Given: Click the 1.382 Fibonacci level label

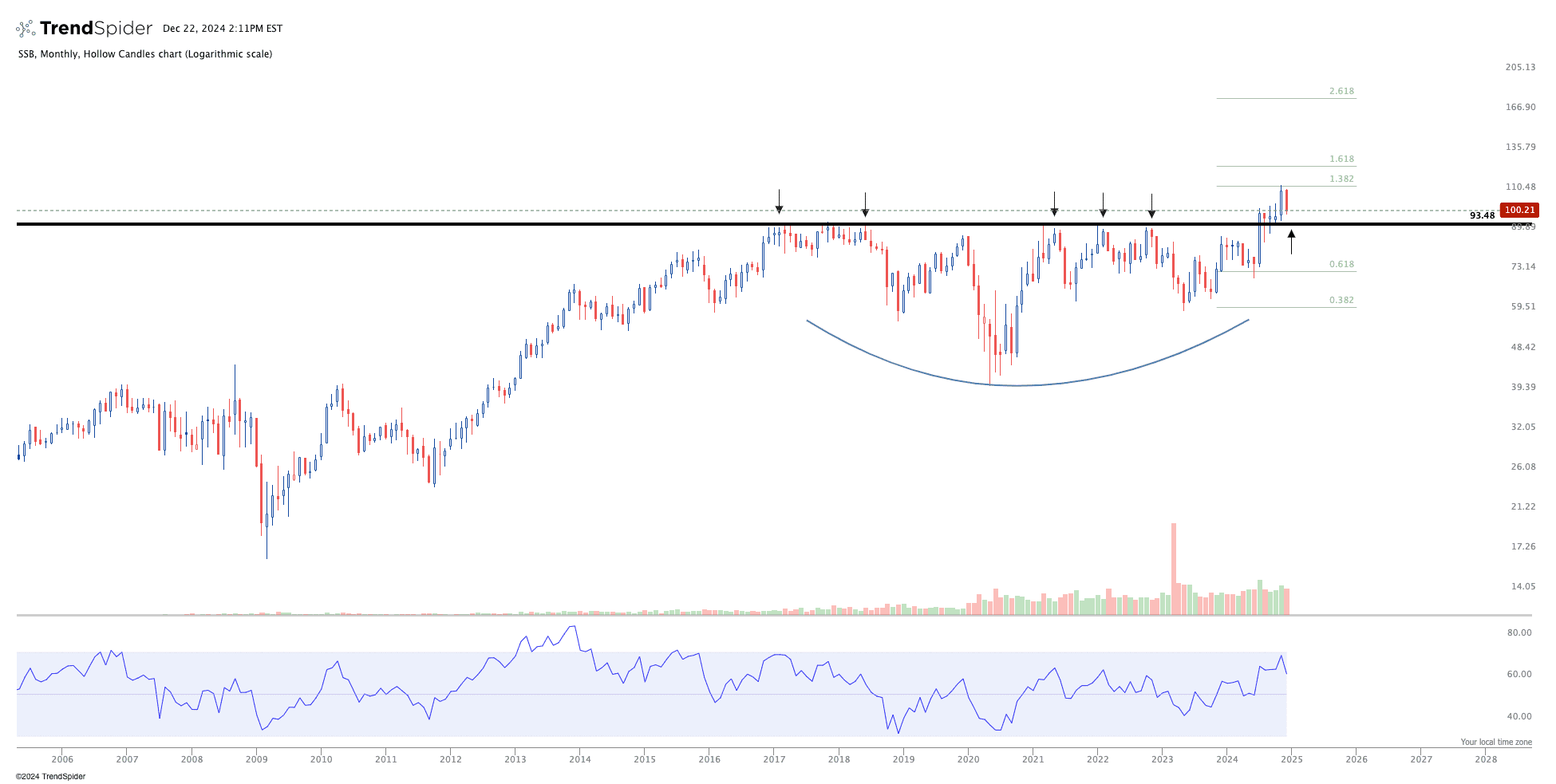Looking at the screenshot, I should click(1341, 179).
